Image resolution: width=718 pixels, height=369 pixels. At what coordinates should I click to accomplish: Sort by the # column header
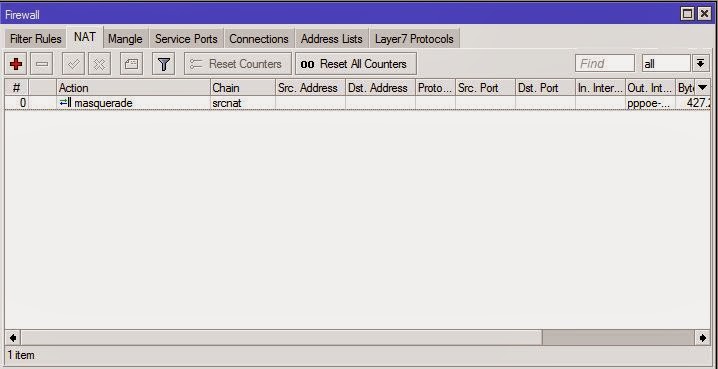pyautogui.click(x=16, y=87)
